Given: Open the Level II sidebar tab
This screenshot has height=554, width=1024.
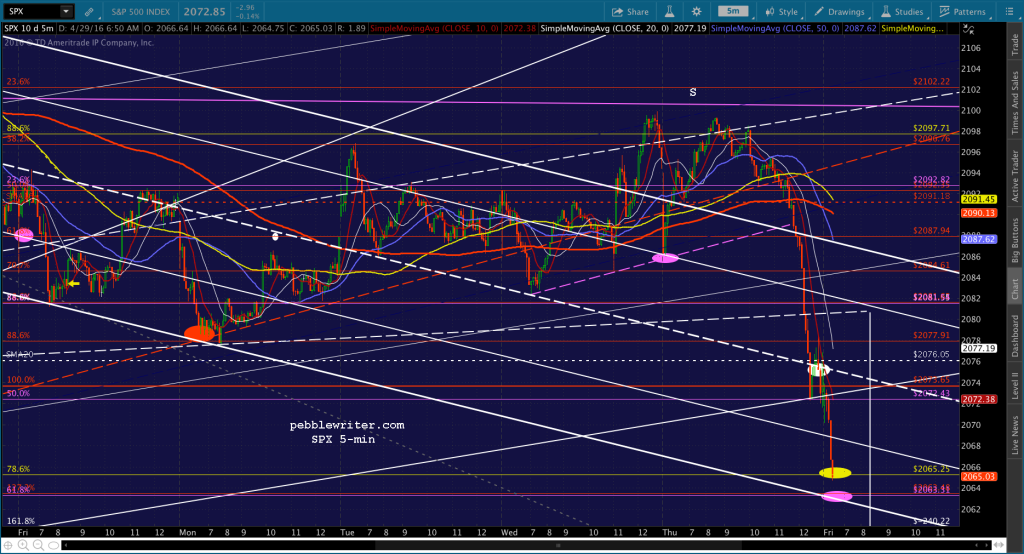Looking at the screenshot, I should pyautogui.click(x=1015, y=385).
